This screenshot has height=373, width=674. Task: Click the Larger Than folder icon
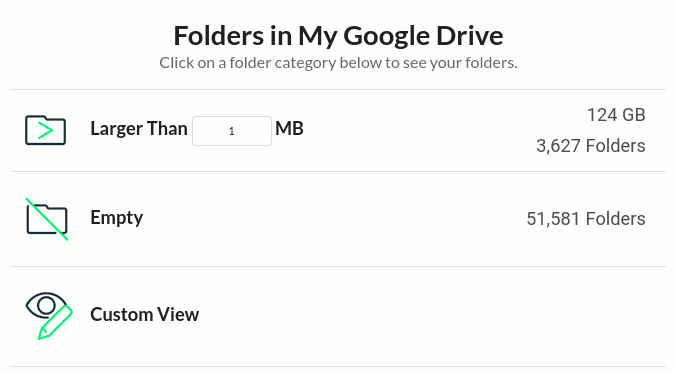pos(45,130)
